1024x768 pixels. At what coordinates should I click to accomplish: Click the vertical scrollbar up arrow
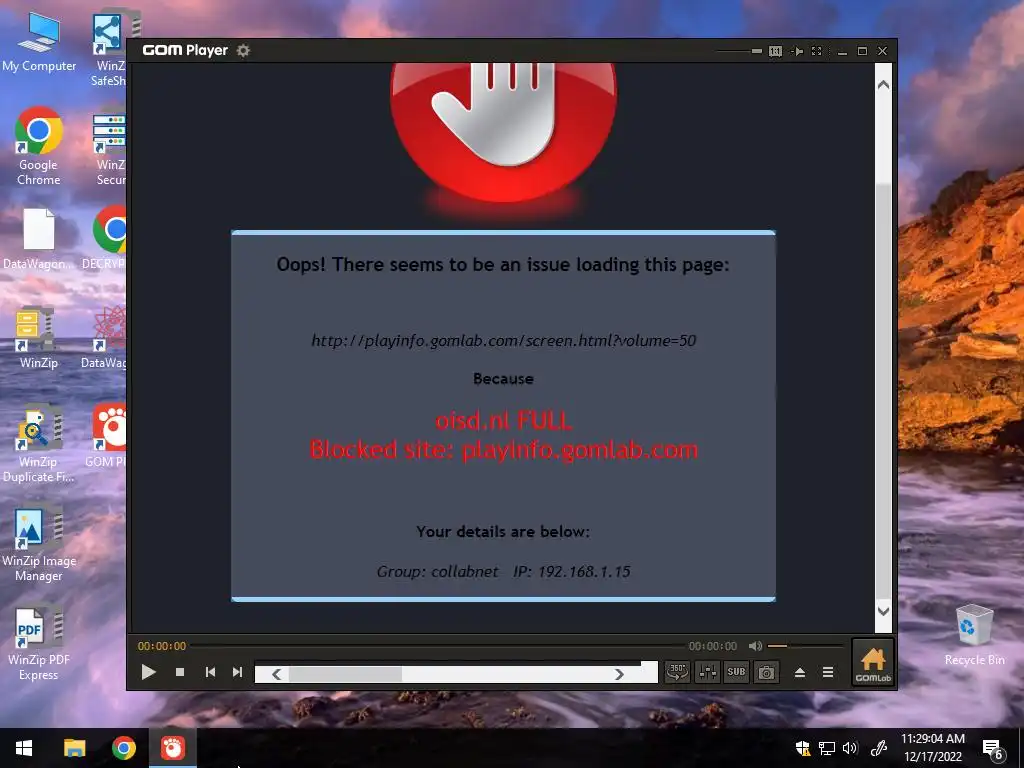click(x=883, y=84)
